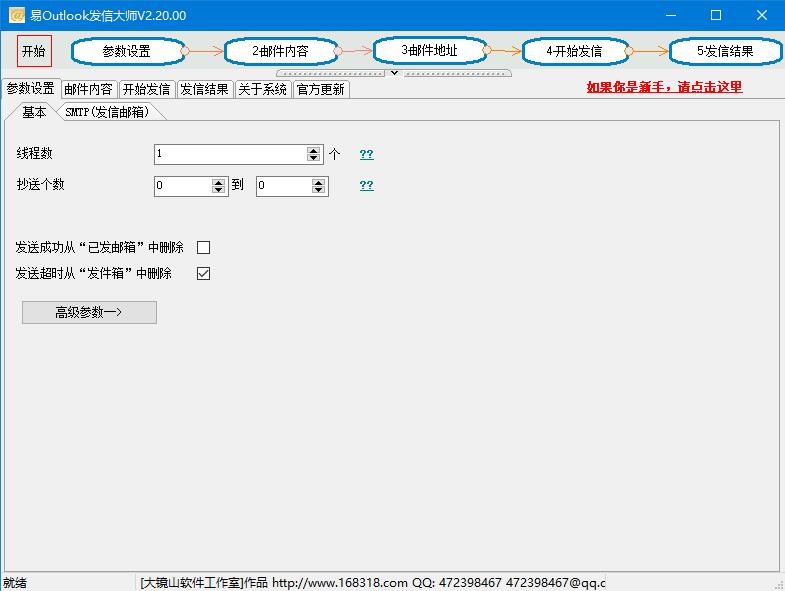Switch to the 邮件内容 tab
This screenshot has height=591, width=785.
pos(88,89)
